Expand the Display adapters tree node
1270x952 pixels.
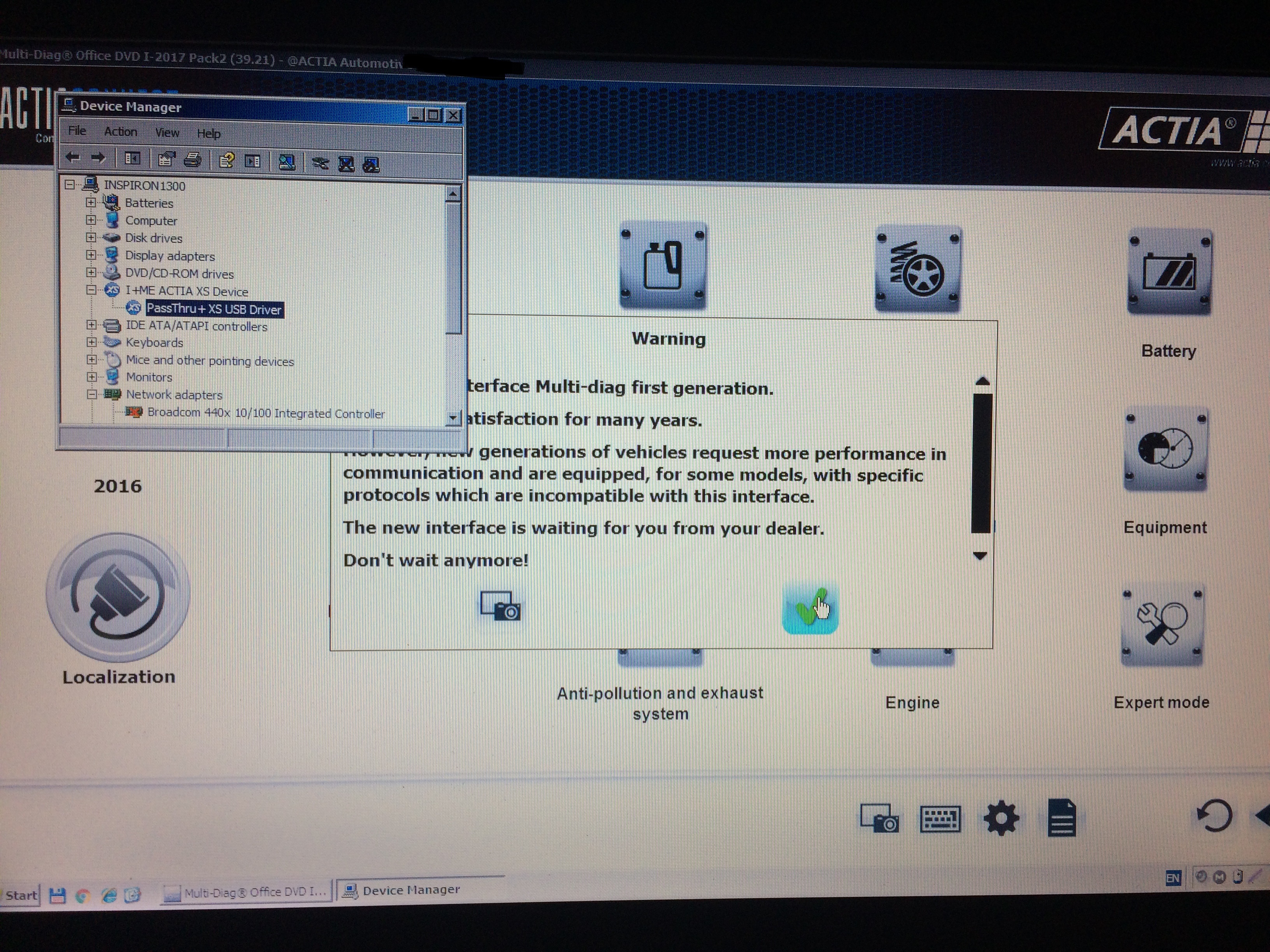(x=91, y=255)
